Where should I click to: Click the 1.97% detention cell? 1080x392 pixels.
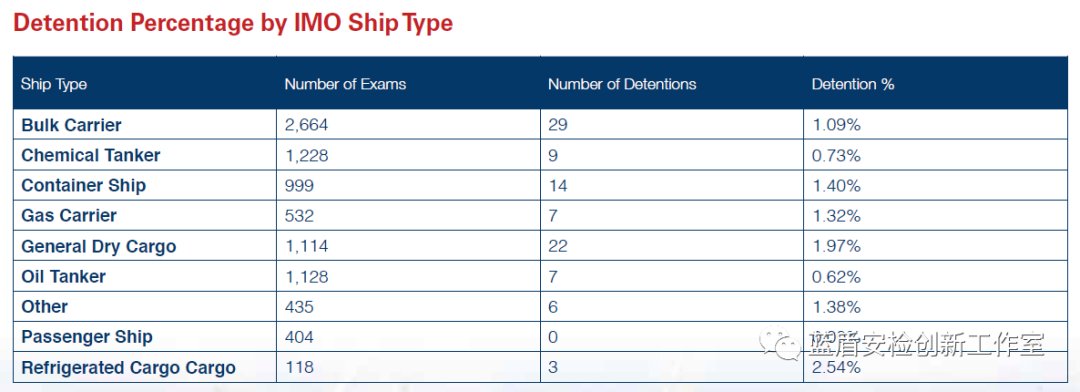[x=935, y=247]
